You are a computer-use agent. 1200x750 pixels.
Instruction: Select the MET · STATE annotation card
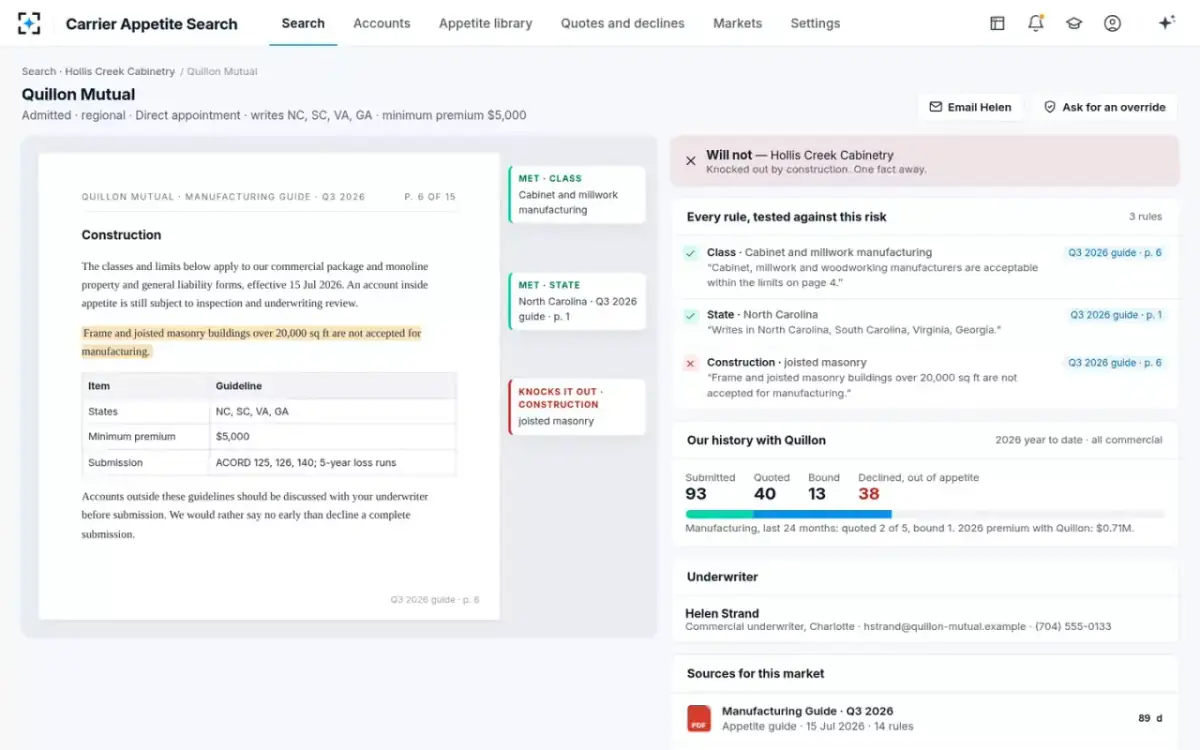[577, 301]
